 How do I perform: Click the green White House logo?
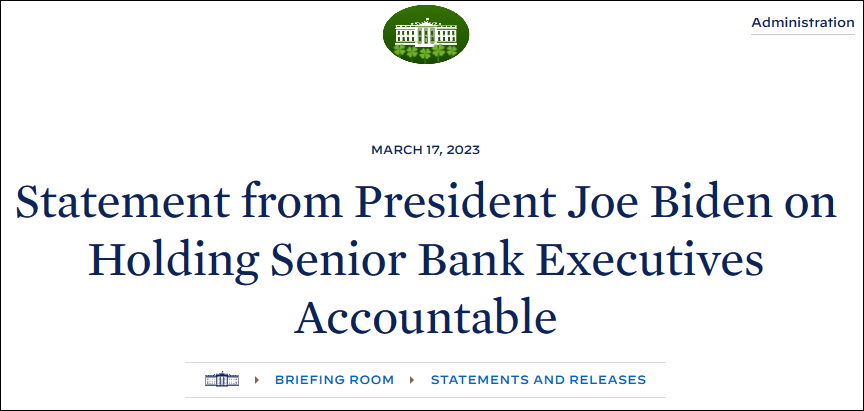(426, 34)
